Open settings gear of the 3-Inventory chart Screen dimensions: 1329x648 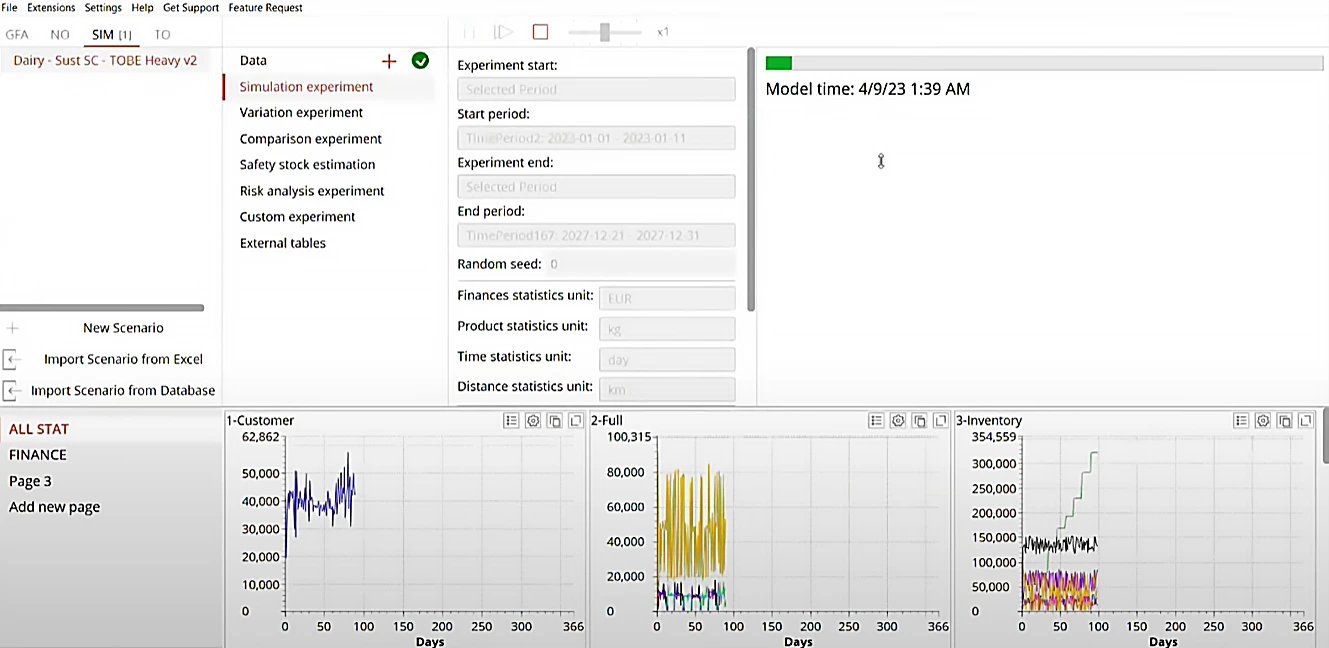coord(1263,421)
